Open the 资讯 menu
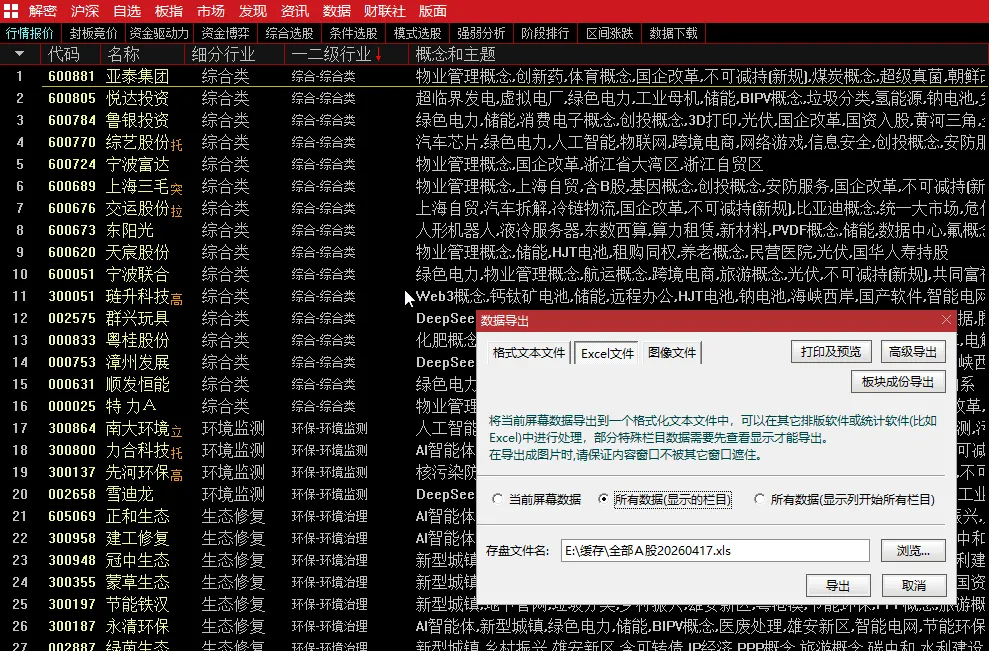 coord(295,11)
